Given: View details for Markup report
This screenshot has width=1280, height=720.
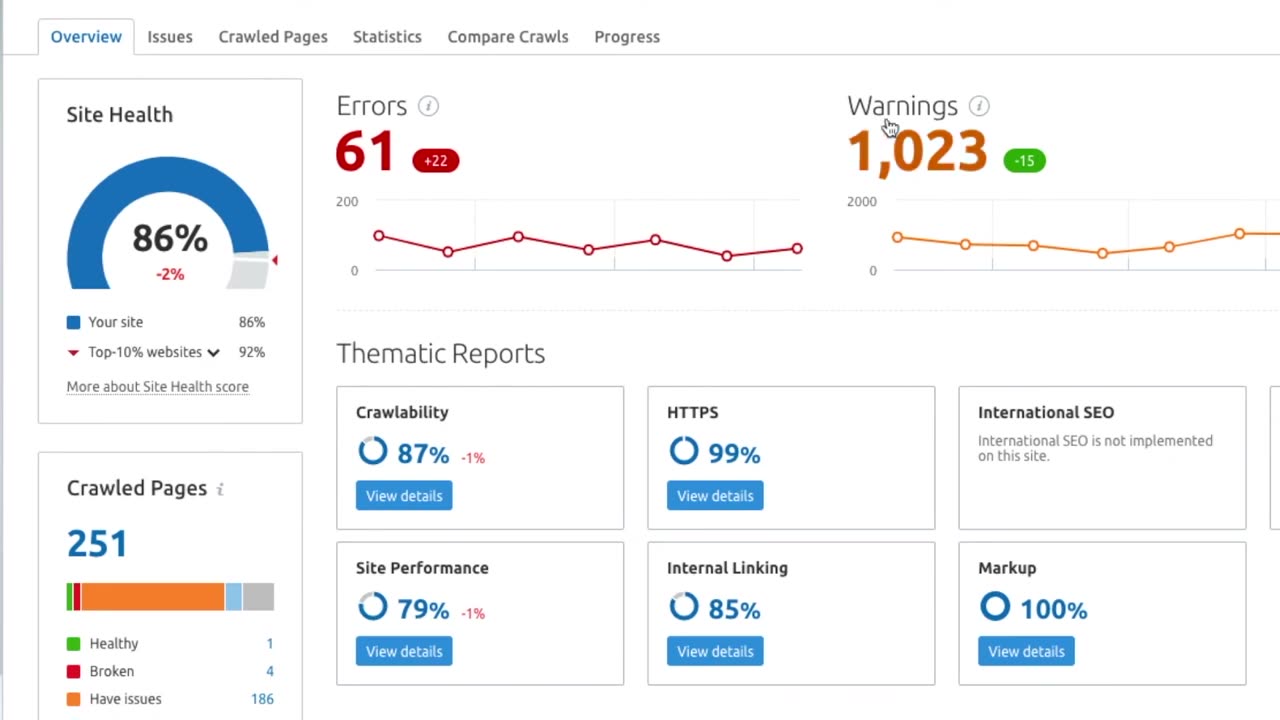Looking at the screenshot, I should point(1026,651).
